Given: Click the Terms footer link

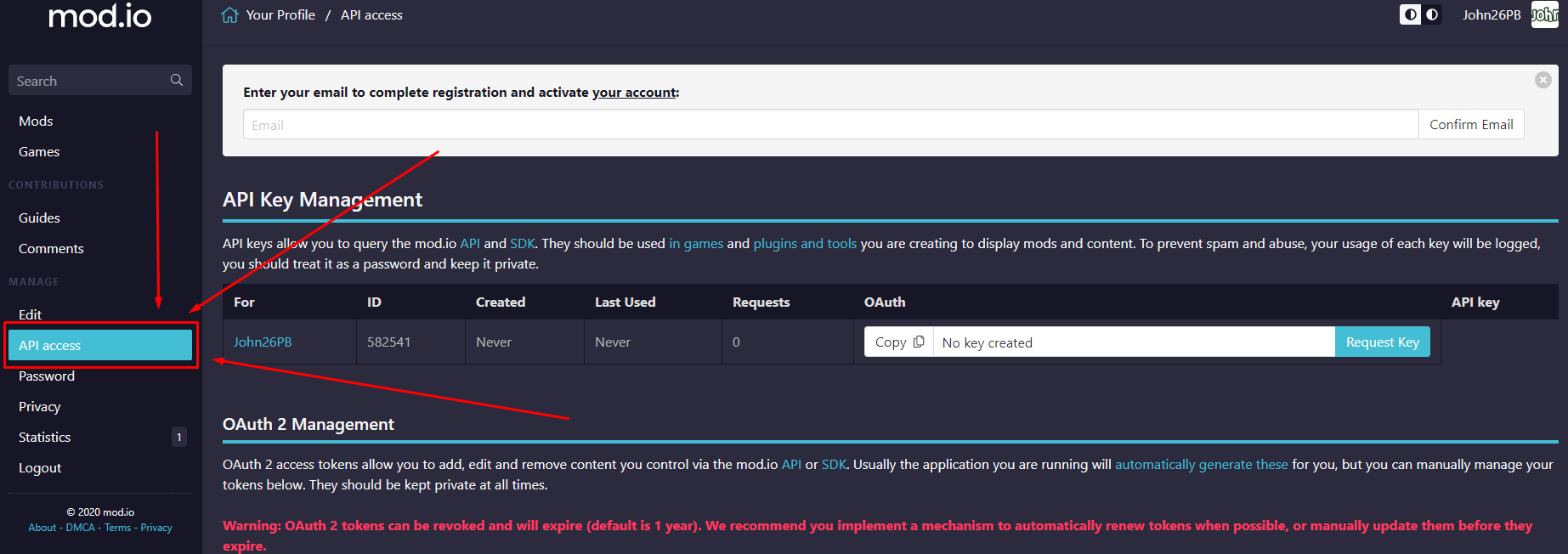Looking at the screenshot, I should click(117, 528).
